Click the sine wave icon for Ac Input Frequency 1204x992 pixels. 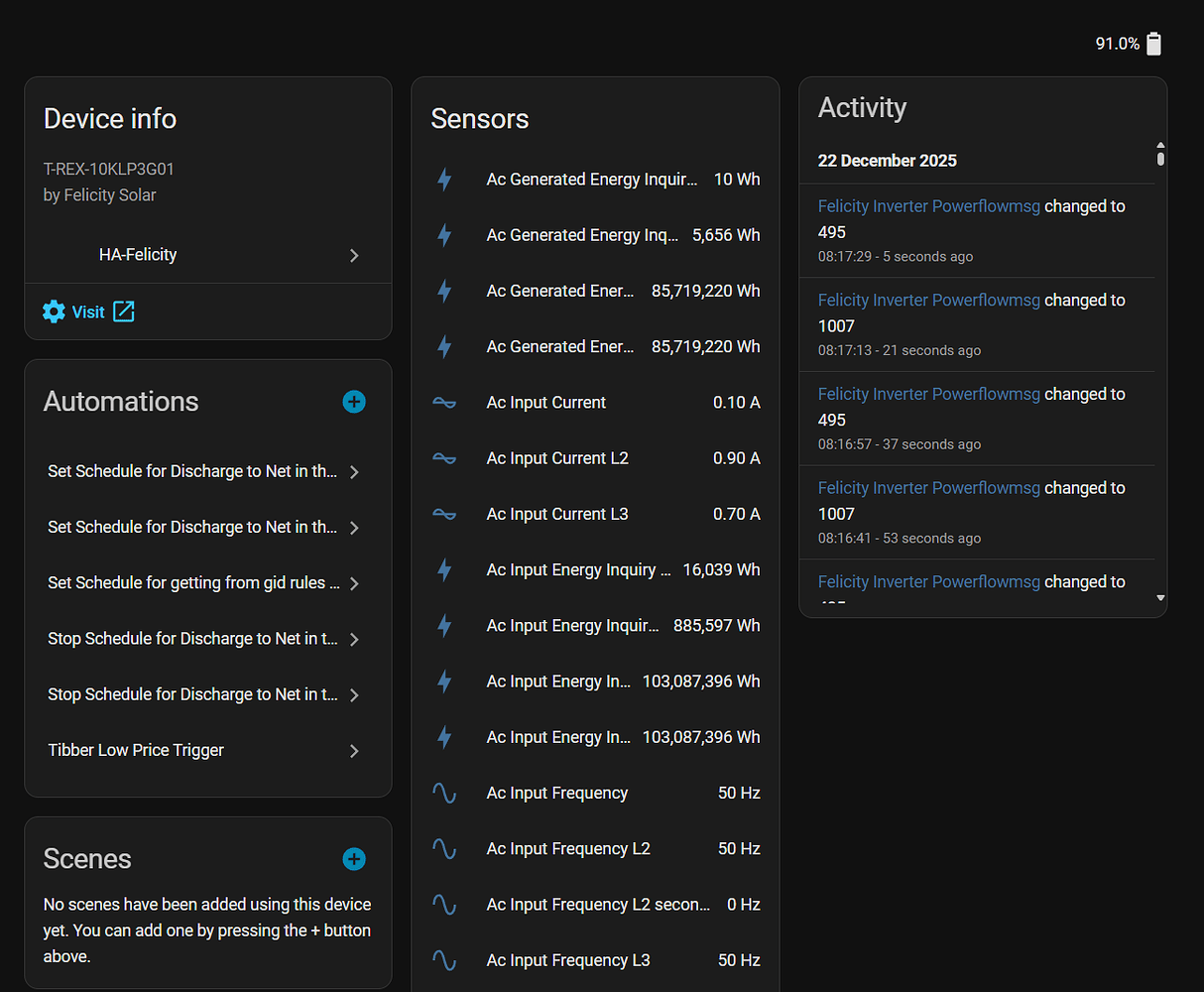coord(444,793)
